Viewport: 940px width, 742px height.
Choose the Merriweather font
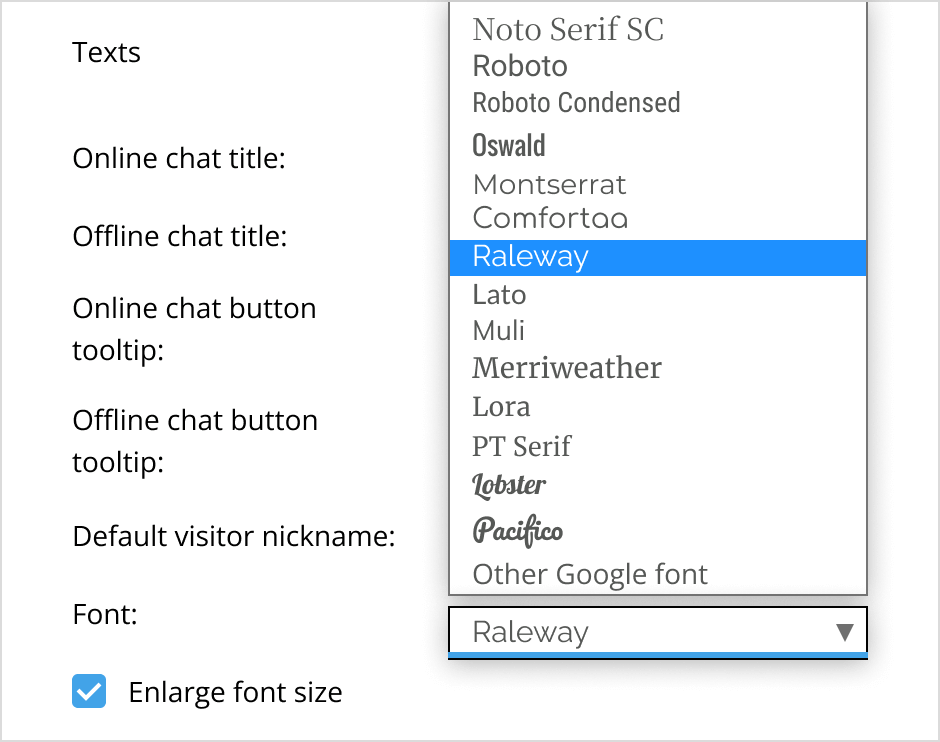(566, 367)
